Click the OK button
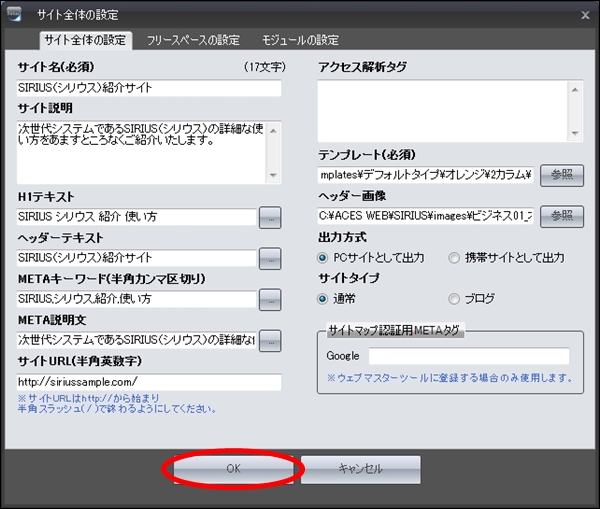Screen dimensions: 600x509 pyautogui.click(x=233, y=469)
